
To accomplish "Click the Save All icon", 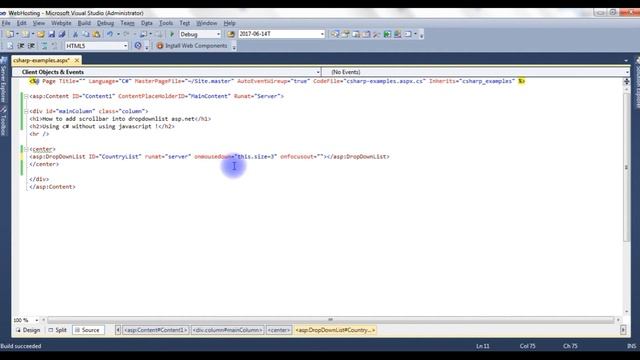I will click(62, 34).
